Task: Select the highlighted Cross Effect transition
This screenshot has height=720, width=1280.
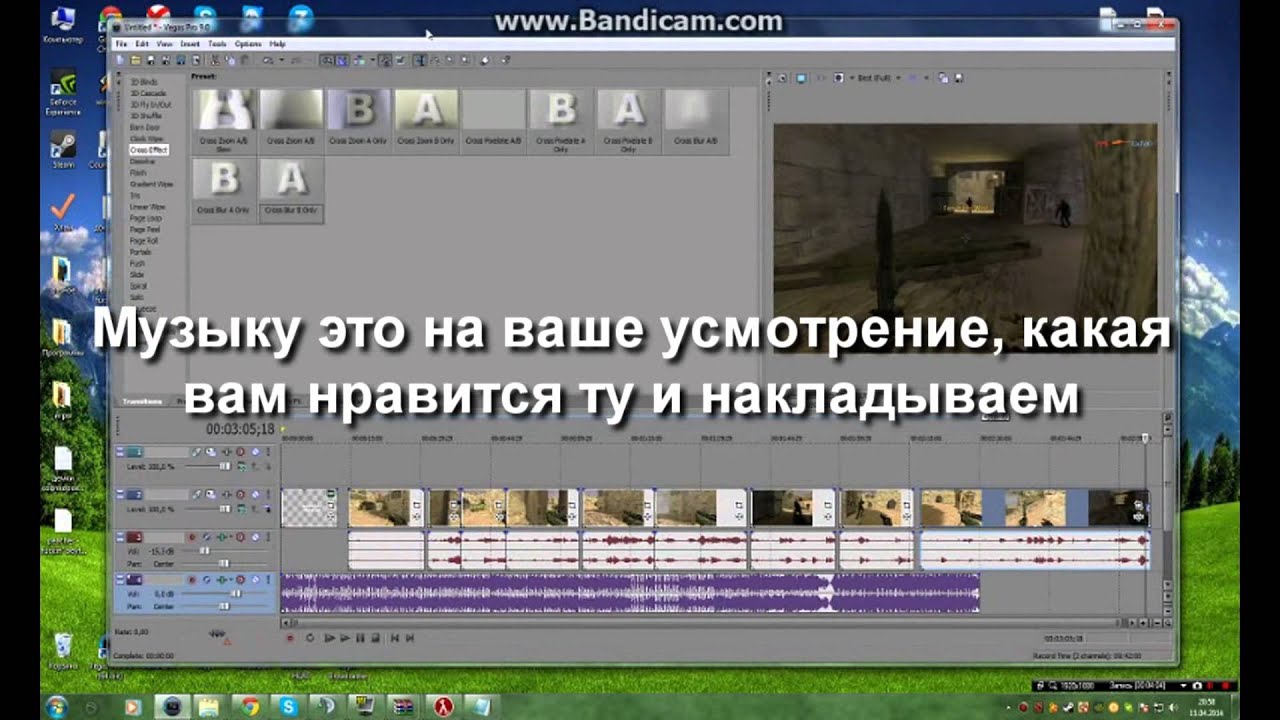Action: tap(148, 150)
